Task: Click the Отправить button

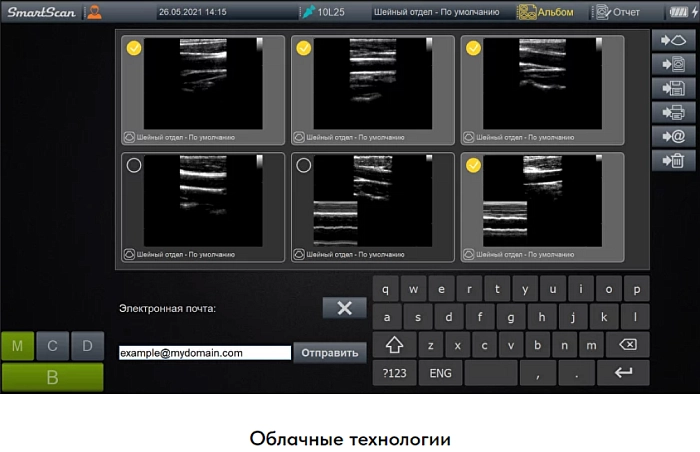Action: click(x=329, y=353)
